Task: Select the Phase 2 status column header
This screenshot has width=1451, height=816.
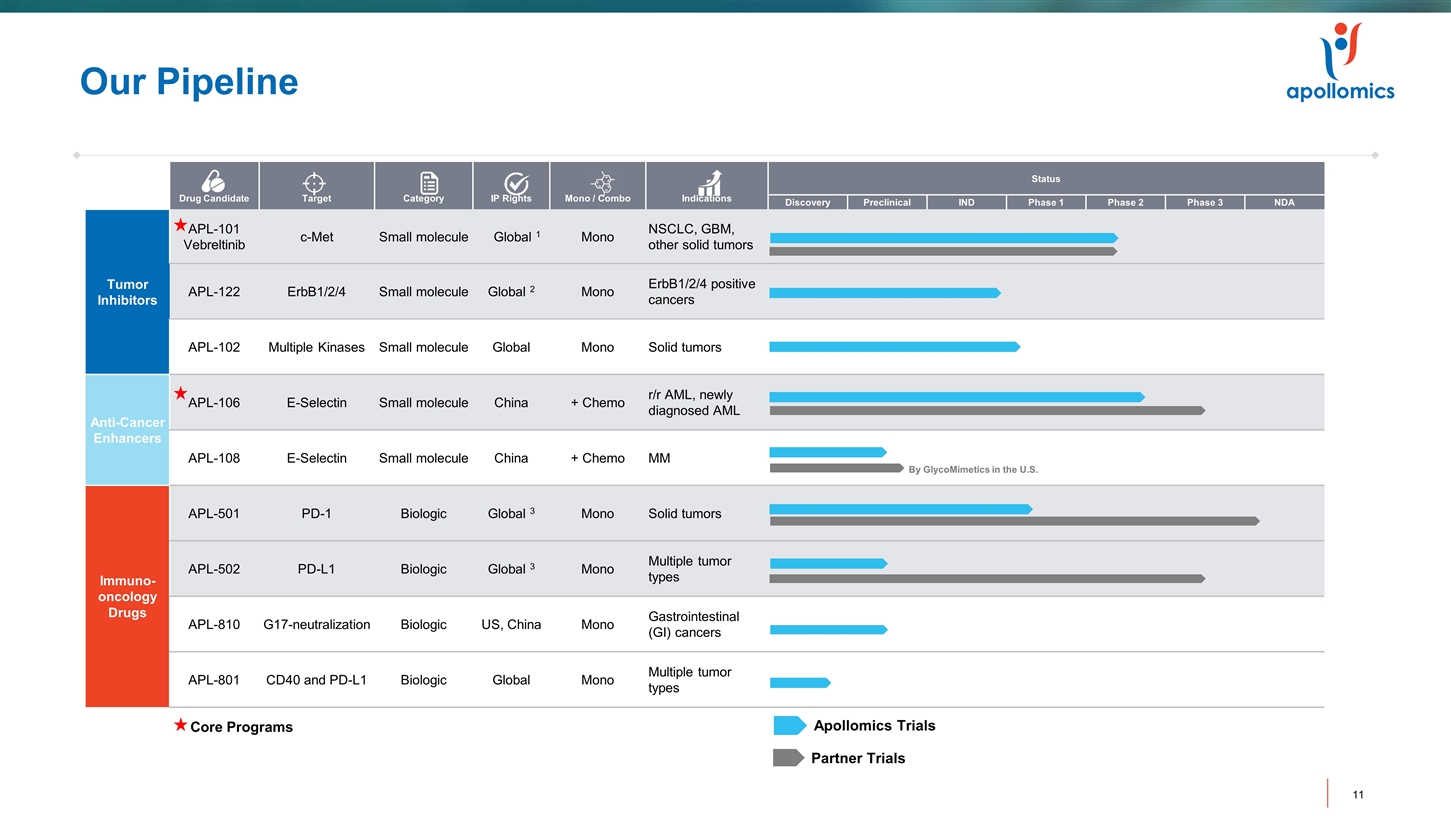Action: (x=1125, y=202)
